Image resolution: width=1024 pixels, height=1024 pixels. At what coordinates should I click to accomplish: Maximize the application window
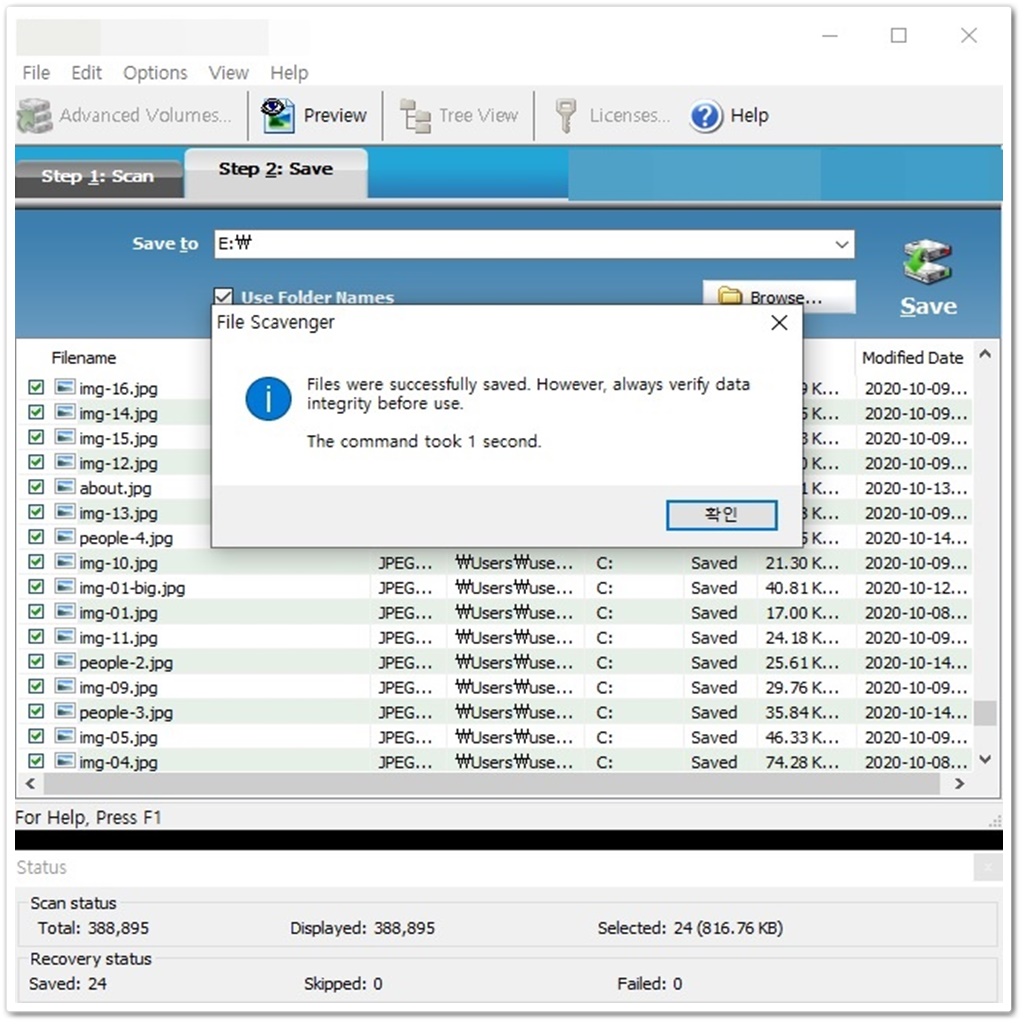(899, 35)
